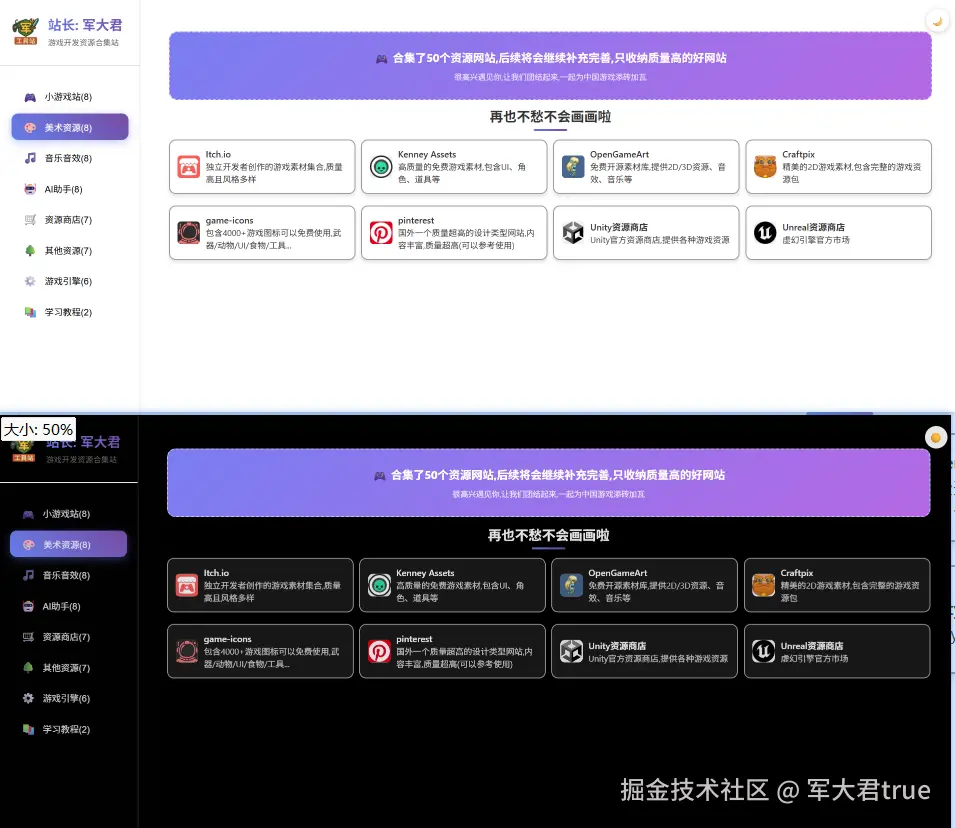Open Unity资源商店 title link, dark theme
The height and width of the screenshot is (828, 955).
point(617,646)
